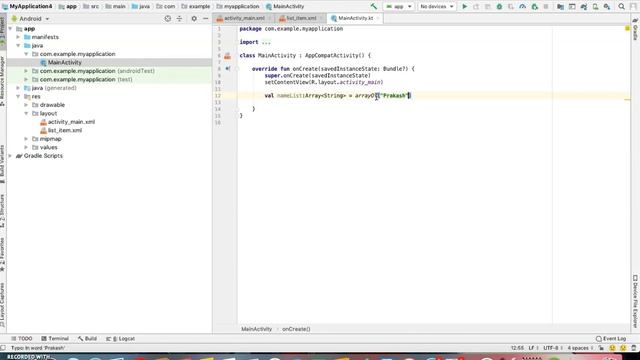Hide the project panel with minus icon
640x360 pixels.
click(206, 18)
